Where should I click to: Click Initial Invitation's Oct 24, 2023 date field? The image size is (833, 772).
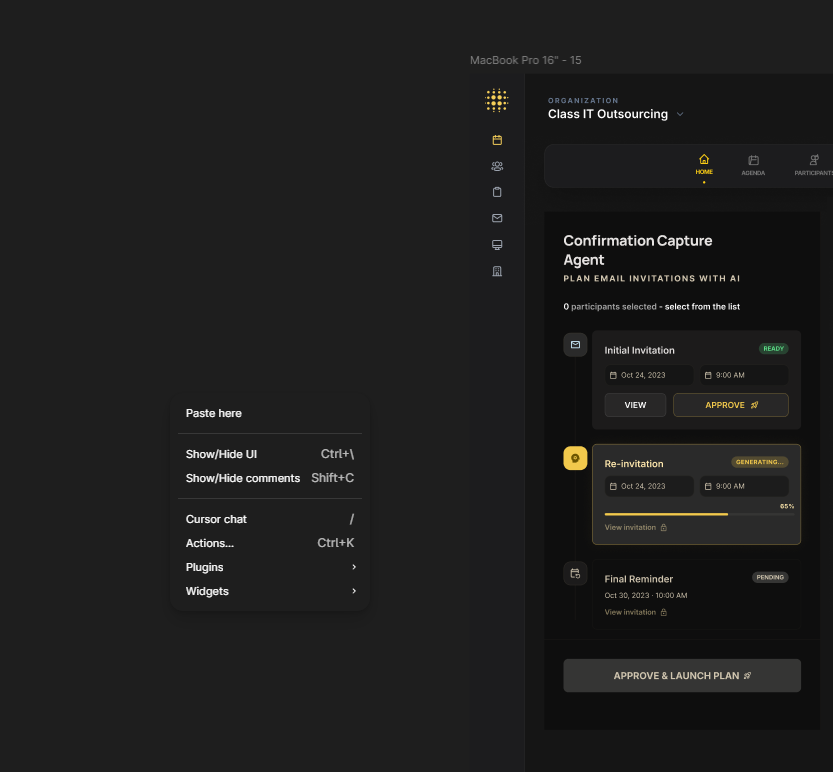coord(649,375)
